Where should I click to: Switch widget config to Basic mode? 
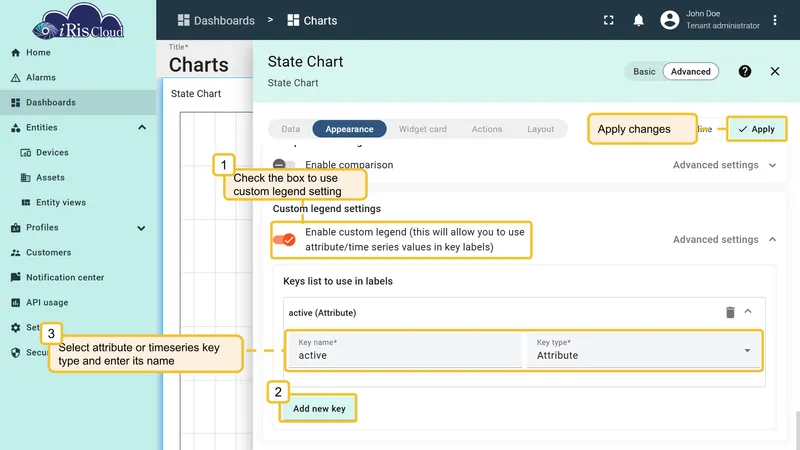pos(644,71)
